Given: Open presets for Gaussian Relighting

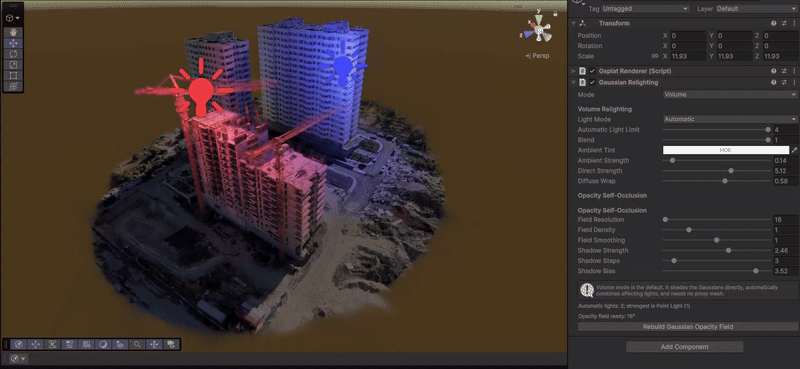Looking at the screenshot, I should point(784,82).
